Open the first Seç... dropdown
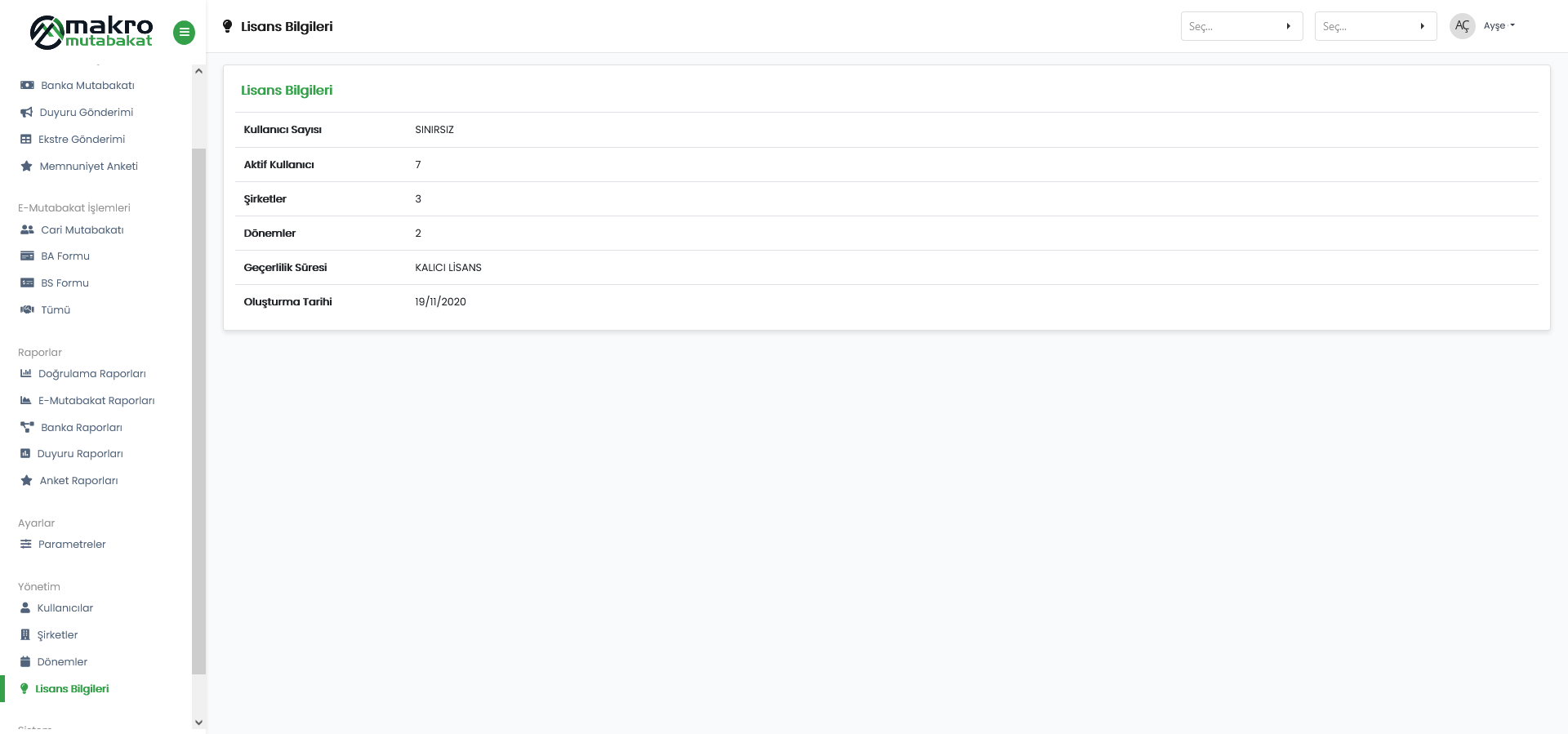Image resolution: width=1568 pixels, height=734 pixels. 1241,26
